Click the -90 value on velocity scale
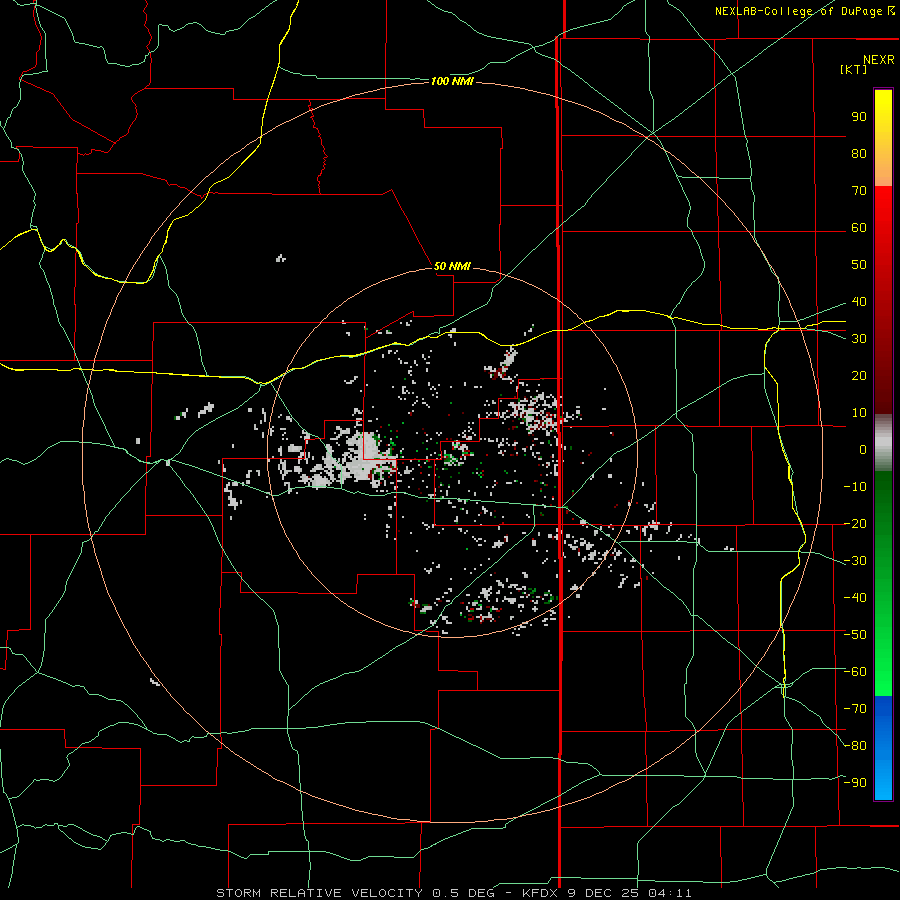900x900 pixels. tap(855, 783)
